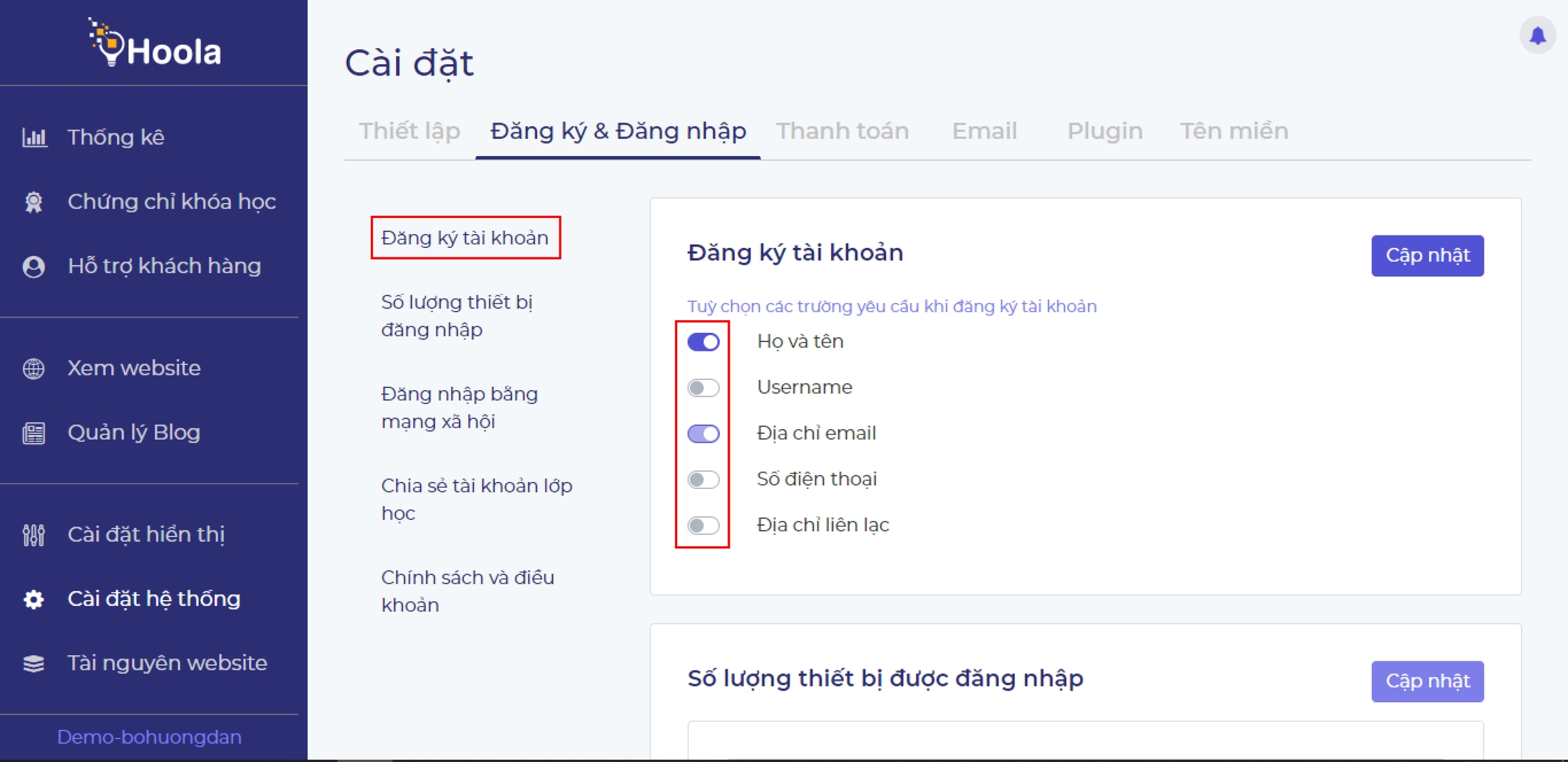The width and height of the screenshot is (1568, 762).
Task: Click the Chứng chỉ khóa học badge icon
Action: pyautogui.click(x=34, y=202)
